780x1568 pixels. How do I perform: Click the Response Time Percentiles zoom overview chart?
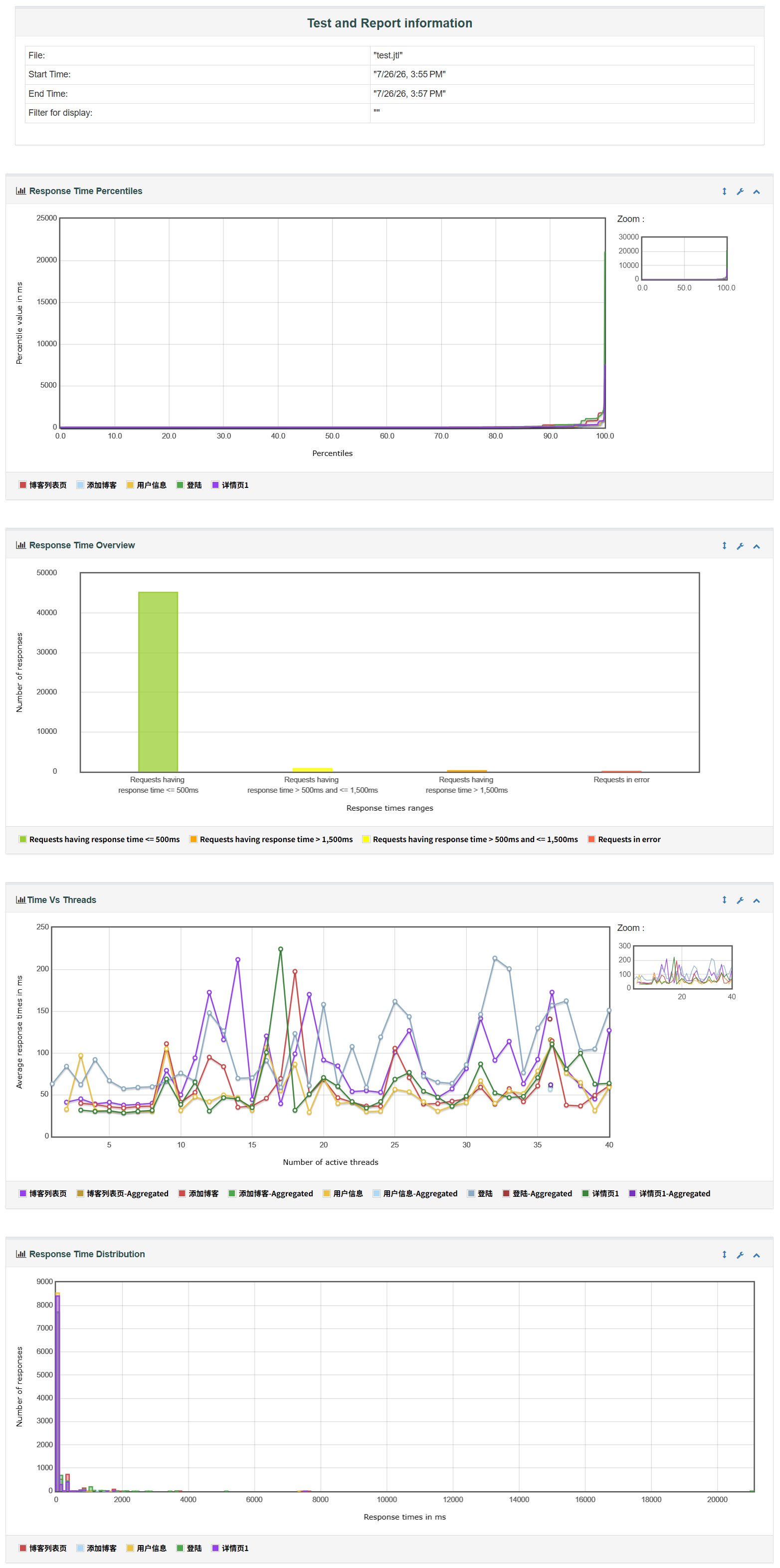coord(684,258)
